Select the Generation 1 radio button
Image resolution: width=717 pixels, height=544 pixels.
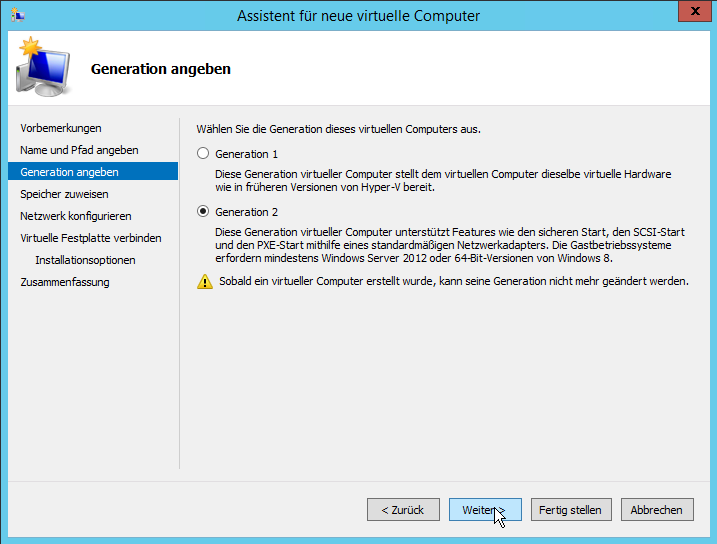204,154
